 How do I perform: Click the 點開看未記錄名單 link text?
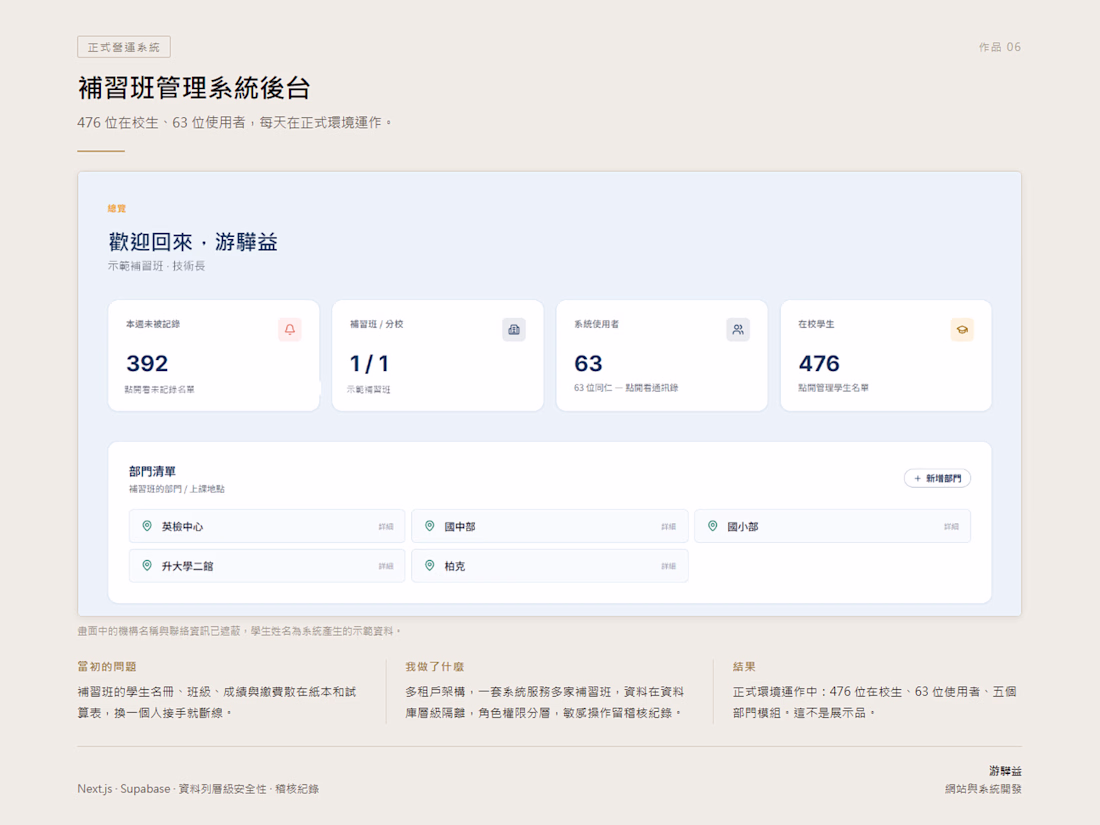[x=160, y=389]
